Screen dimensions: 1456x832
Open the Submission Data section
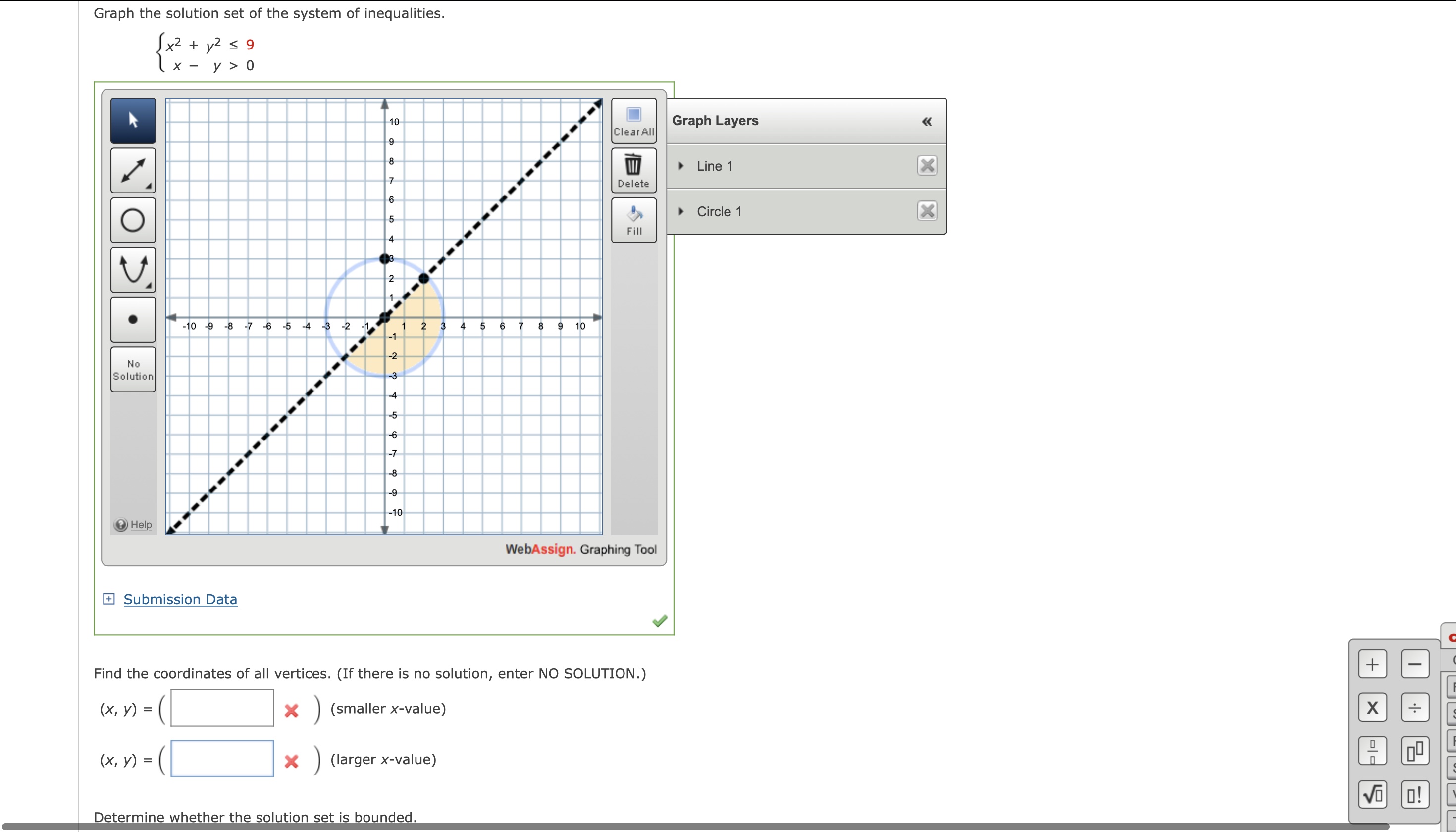click(179, 599)
